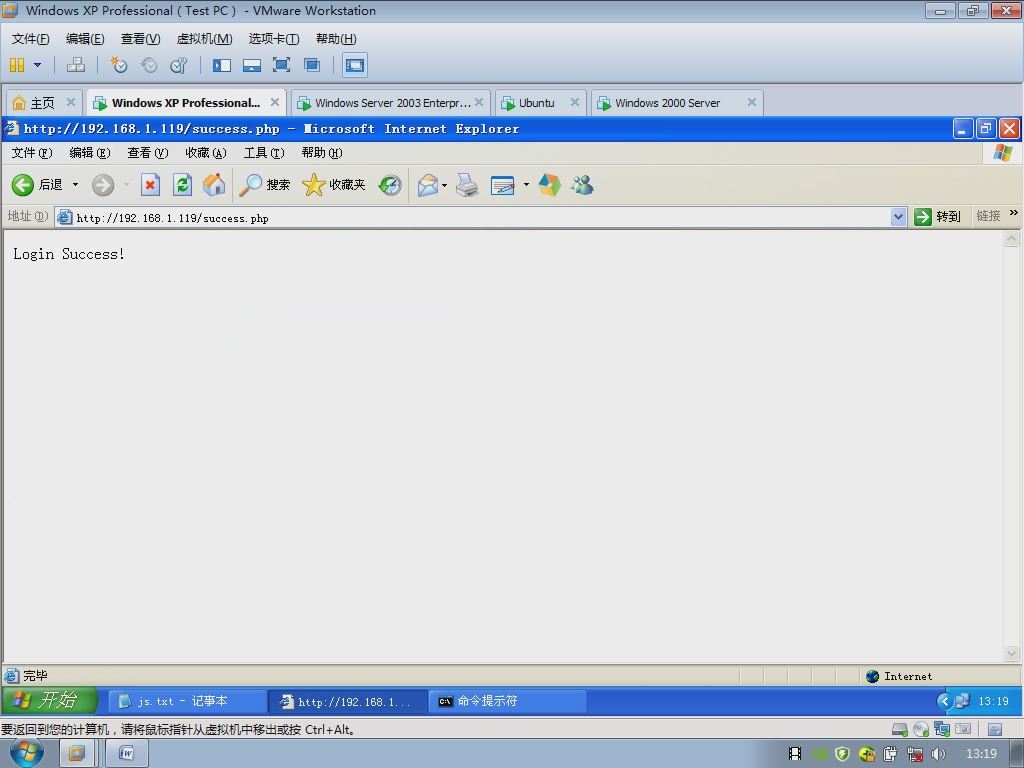This screenshot has height=768, width=1024.
Task: Click the 转到 go button
Action: [938, 216]
